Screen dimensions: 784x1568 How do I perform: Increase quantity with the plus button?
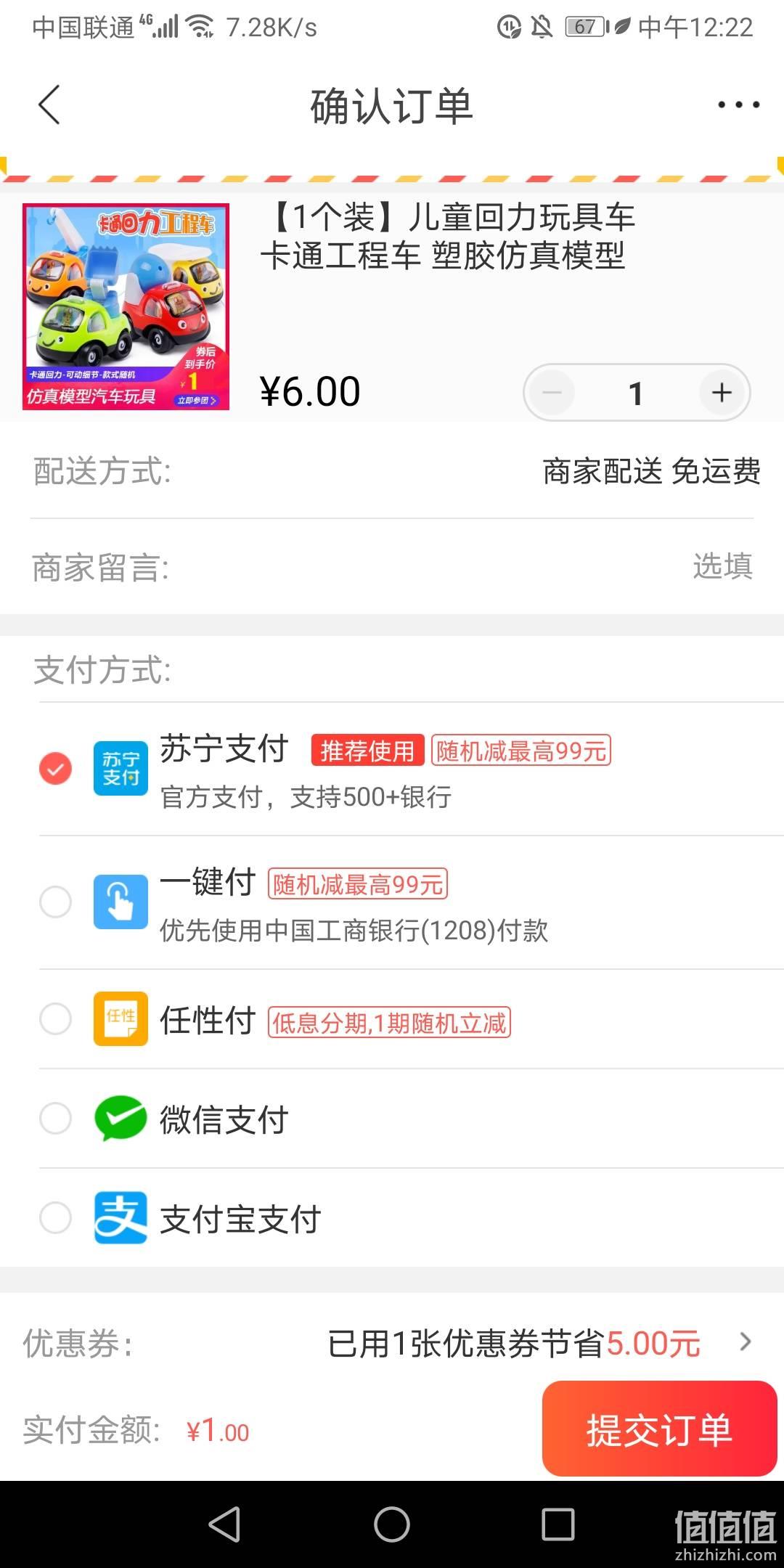point(722,393)
